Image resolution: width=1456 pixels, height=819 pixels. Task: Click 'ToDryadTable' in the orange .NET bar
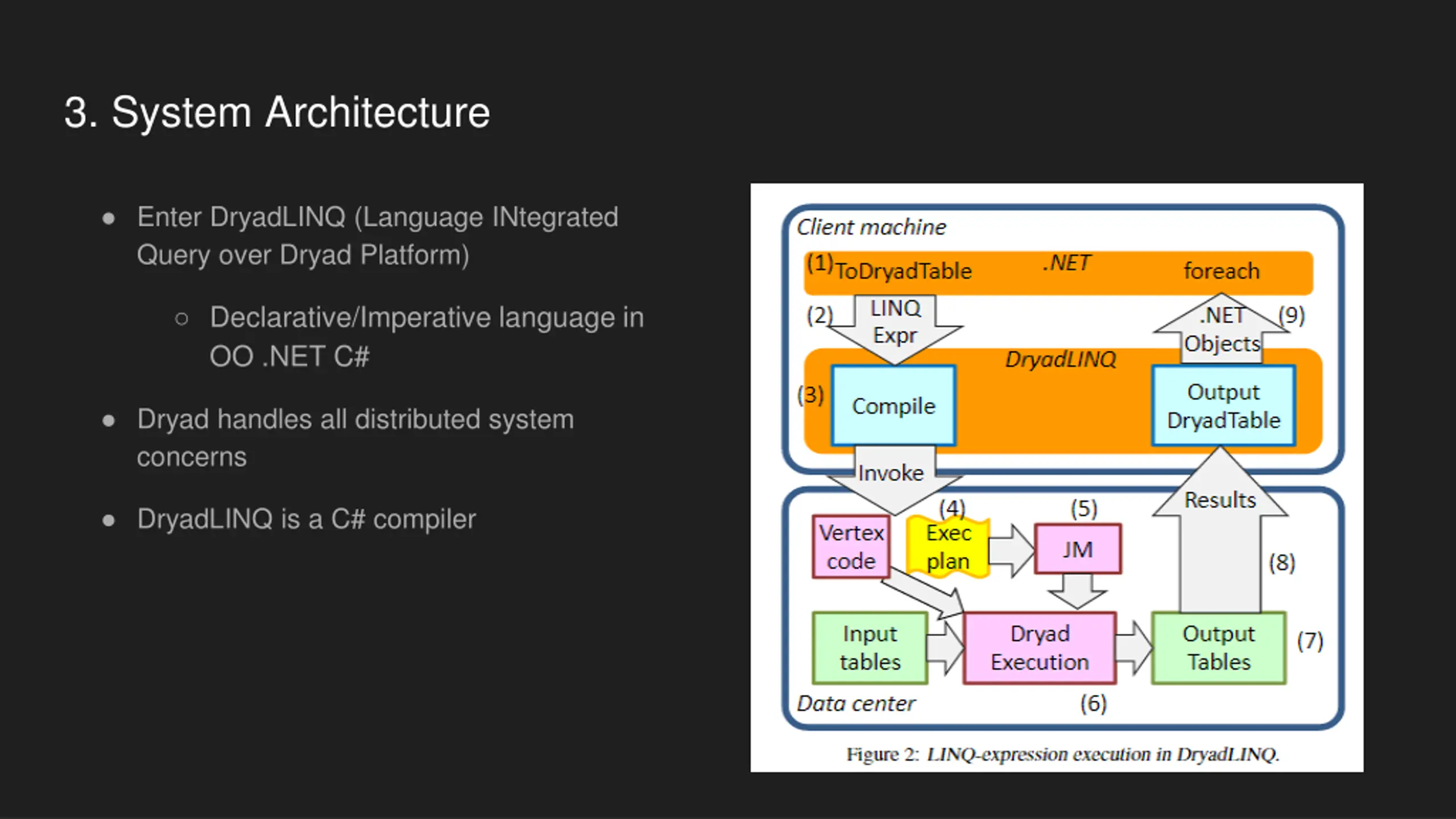click(903, 271)
